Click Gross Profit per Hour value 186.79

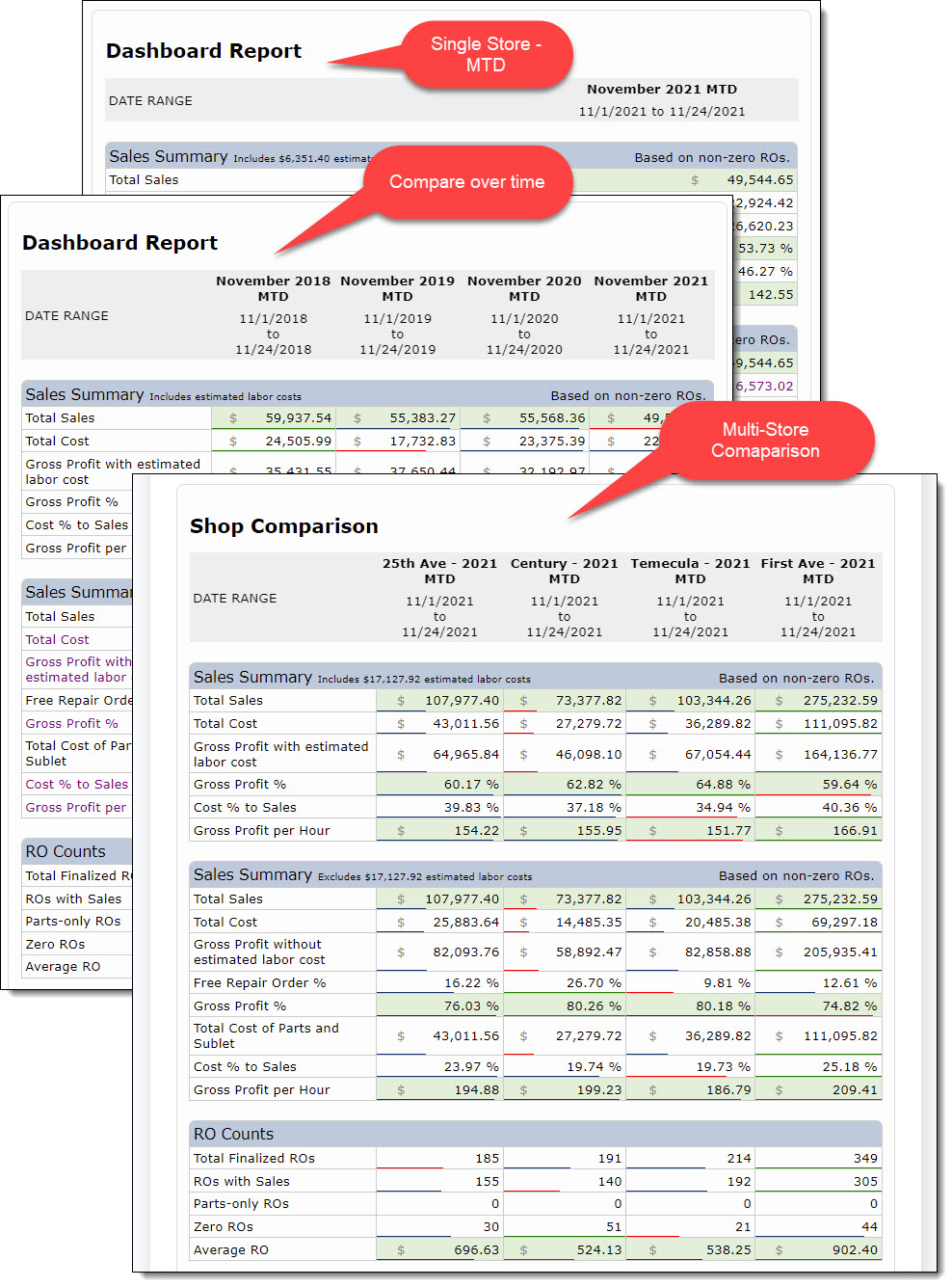click(728, 1090)
